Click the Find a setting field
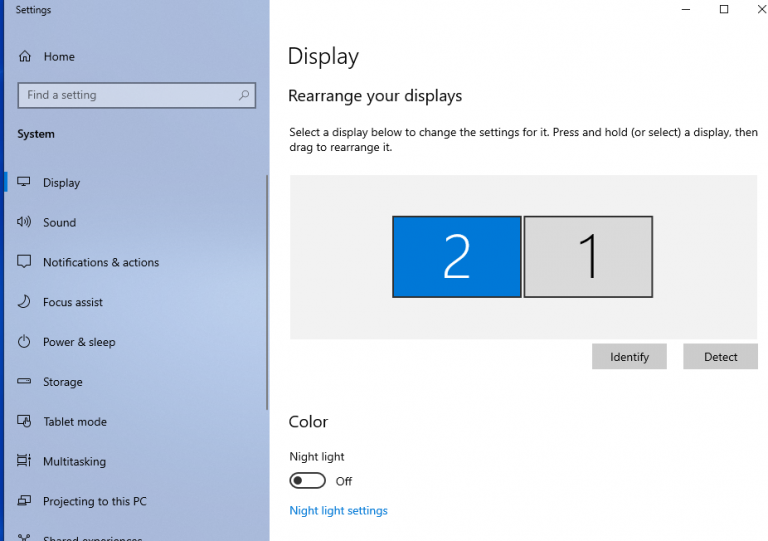 click(x=125, y=96)
